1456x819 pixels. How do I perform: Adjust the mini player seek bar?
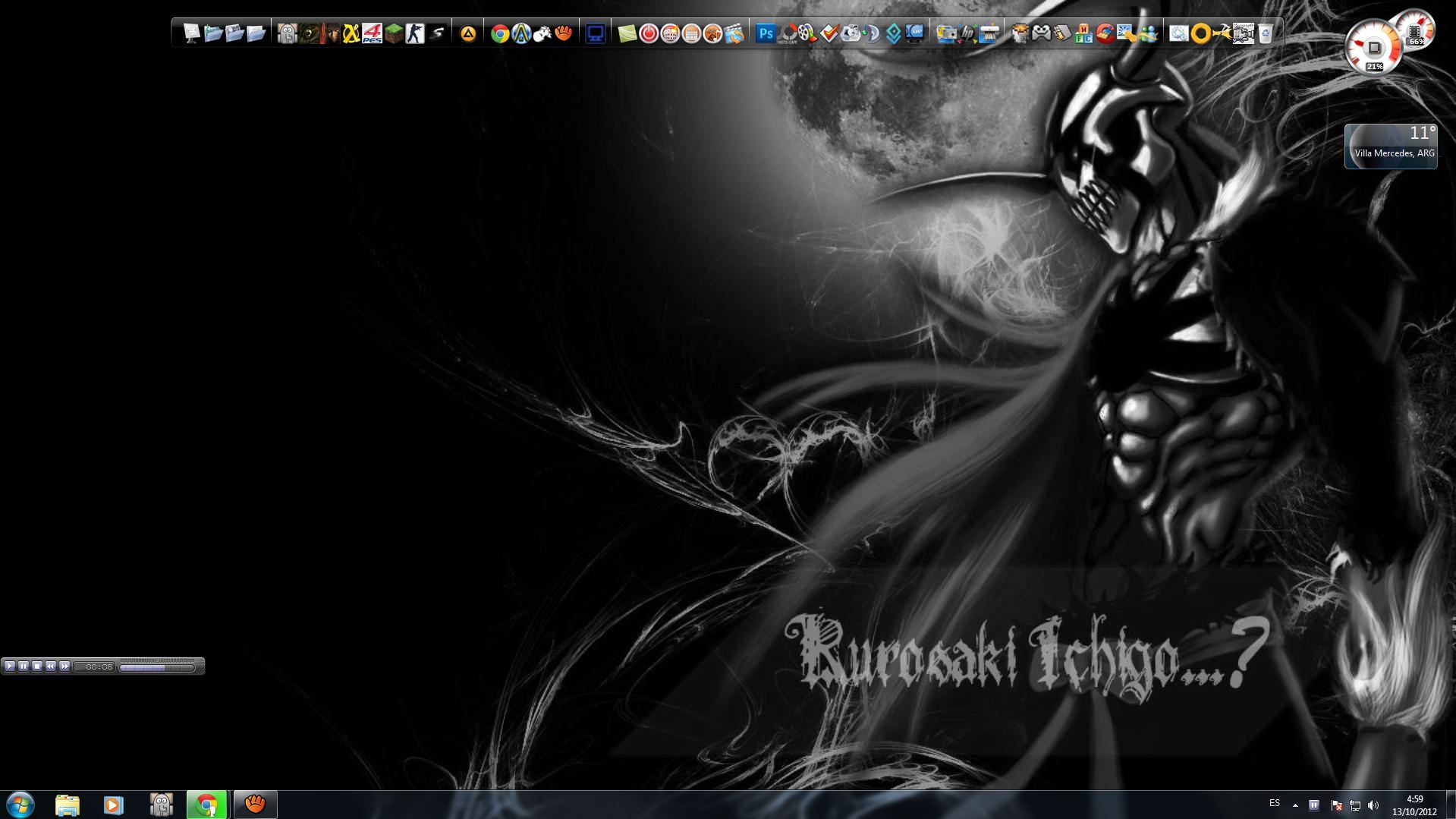coord(157,667)
